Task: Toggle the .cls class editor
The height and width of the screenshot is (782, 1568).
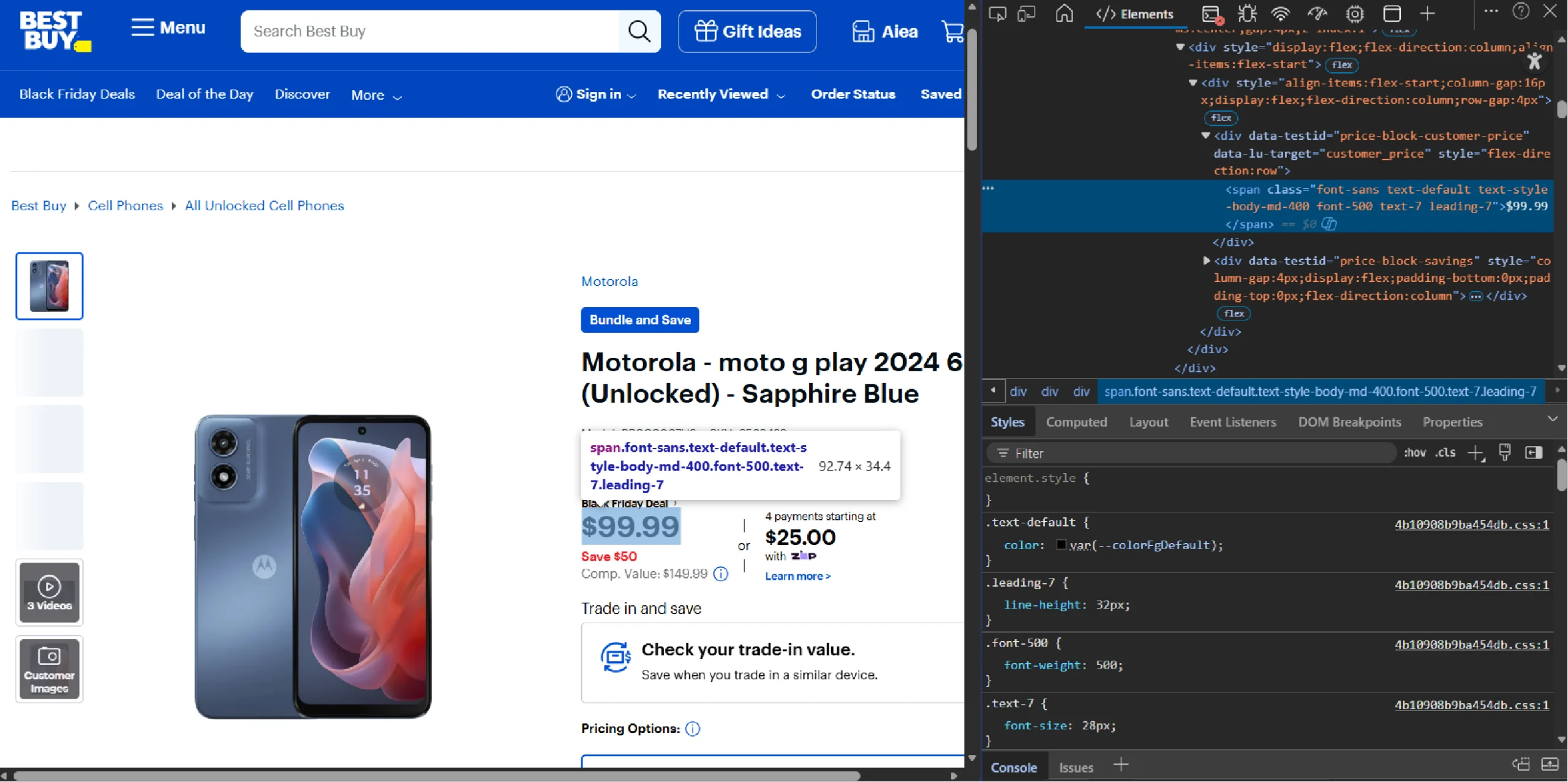Action: (x=1446, y=453)
